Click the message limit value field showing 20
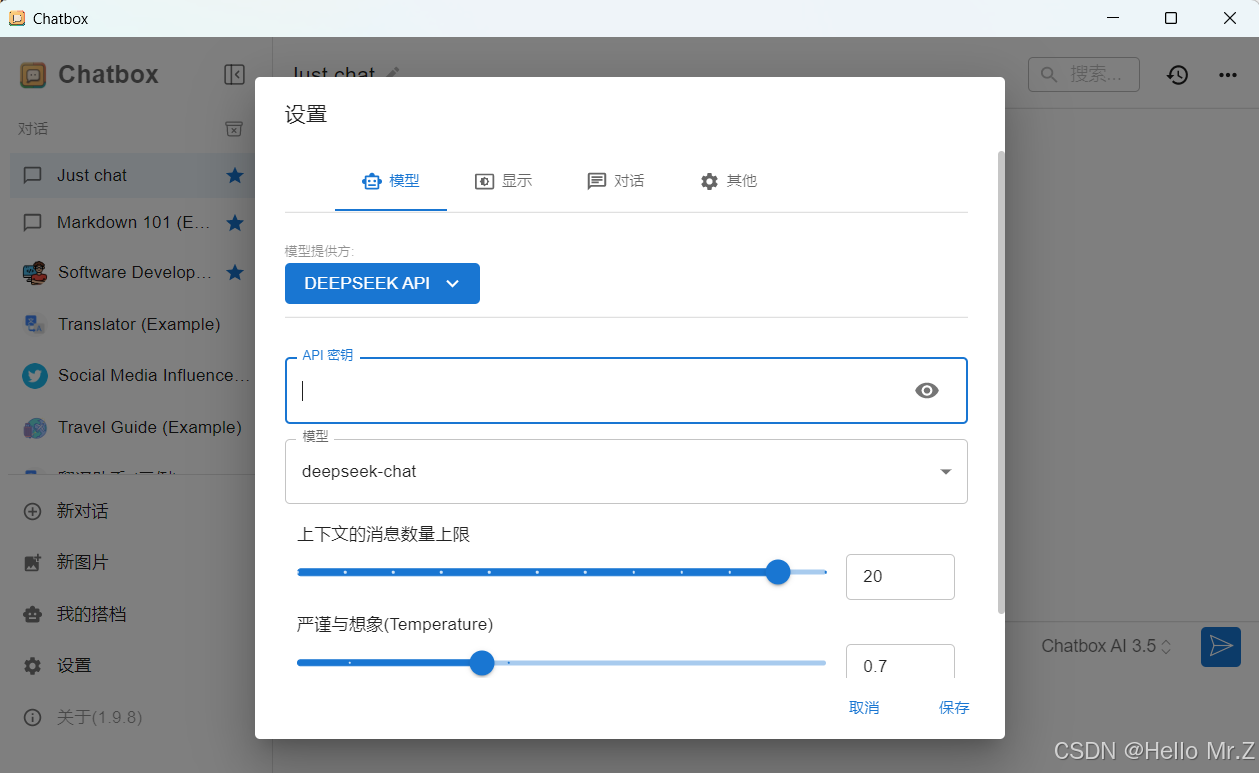1259x773 pixels. click(900, 577)
